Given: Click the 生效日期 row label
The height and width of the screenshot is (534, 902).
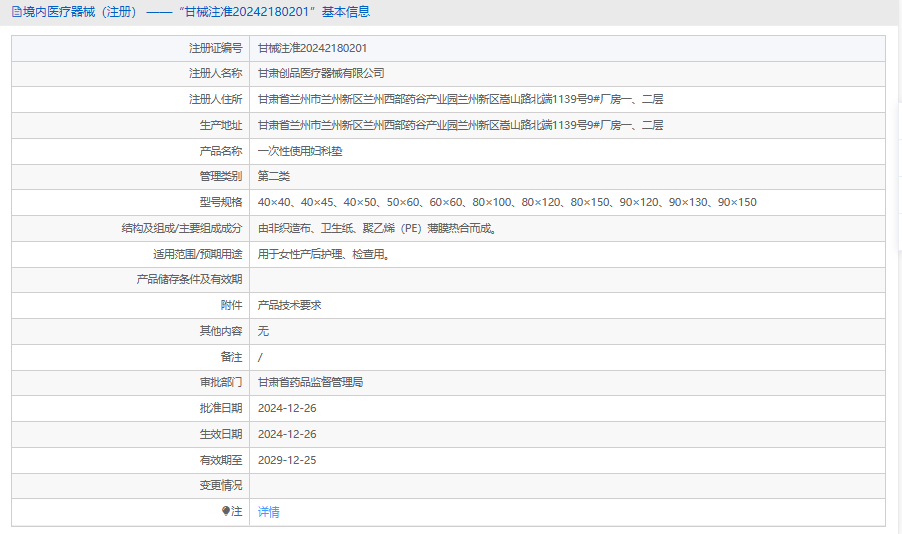Looking at the screenshot, I should [x=221, y=434].
